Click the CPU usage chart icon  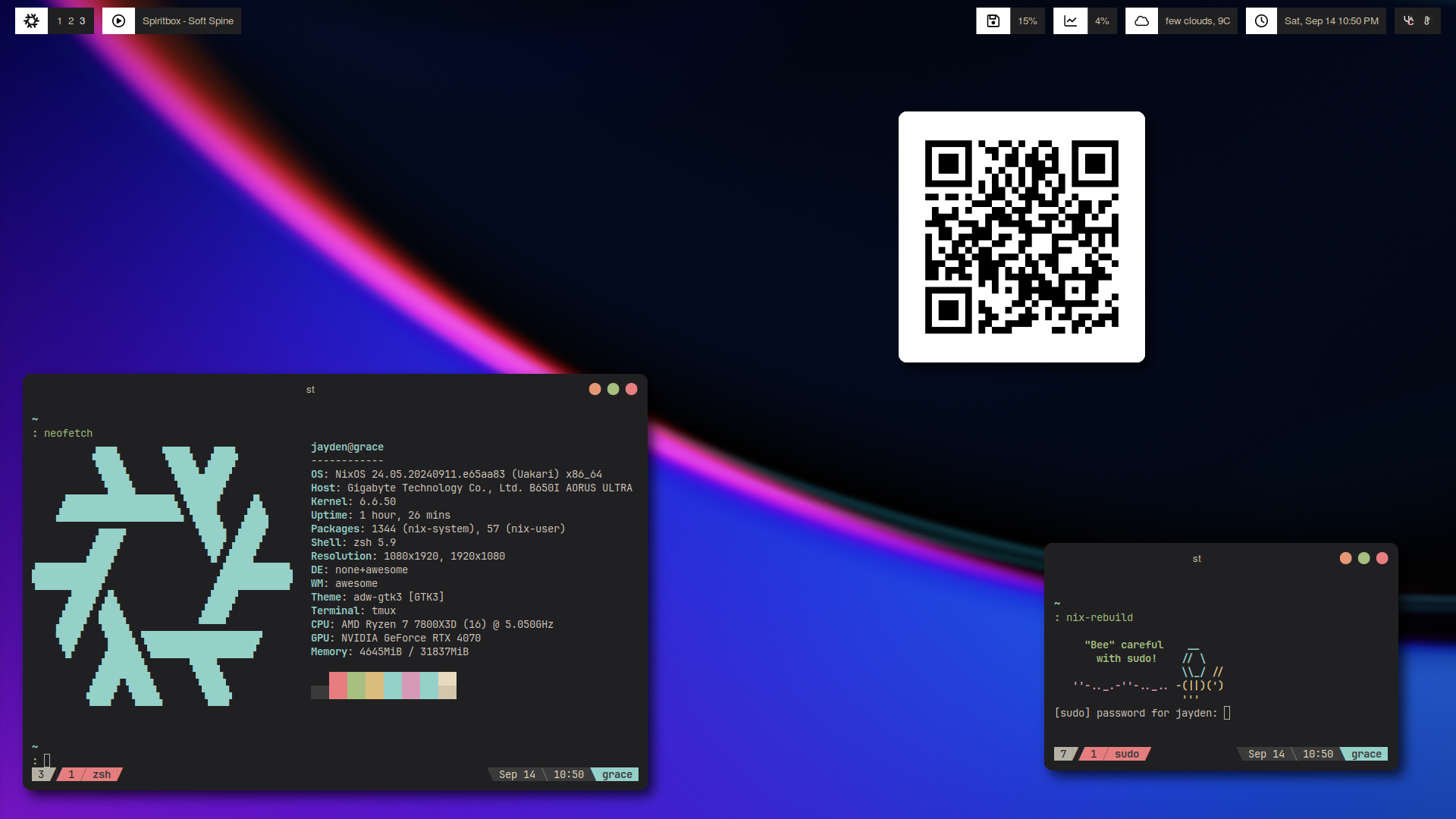pos(1070,21)
